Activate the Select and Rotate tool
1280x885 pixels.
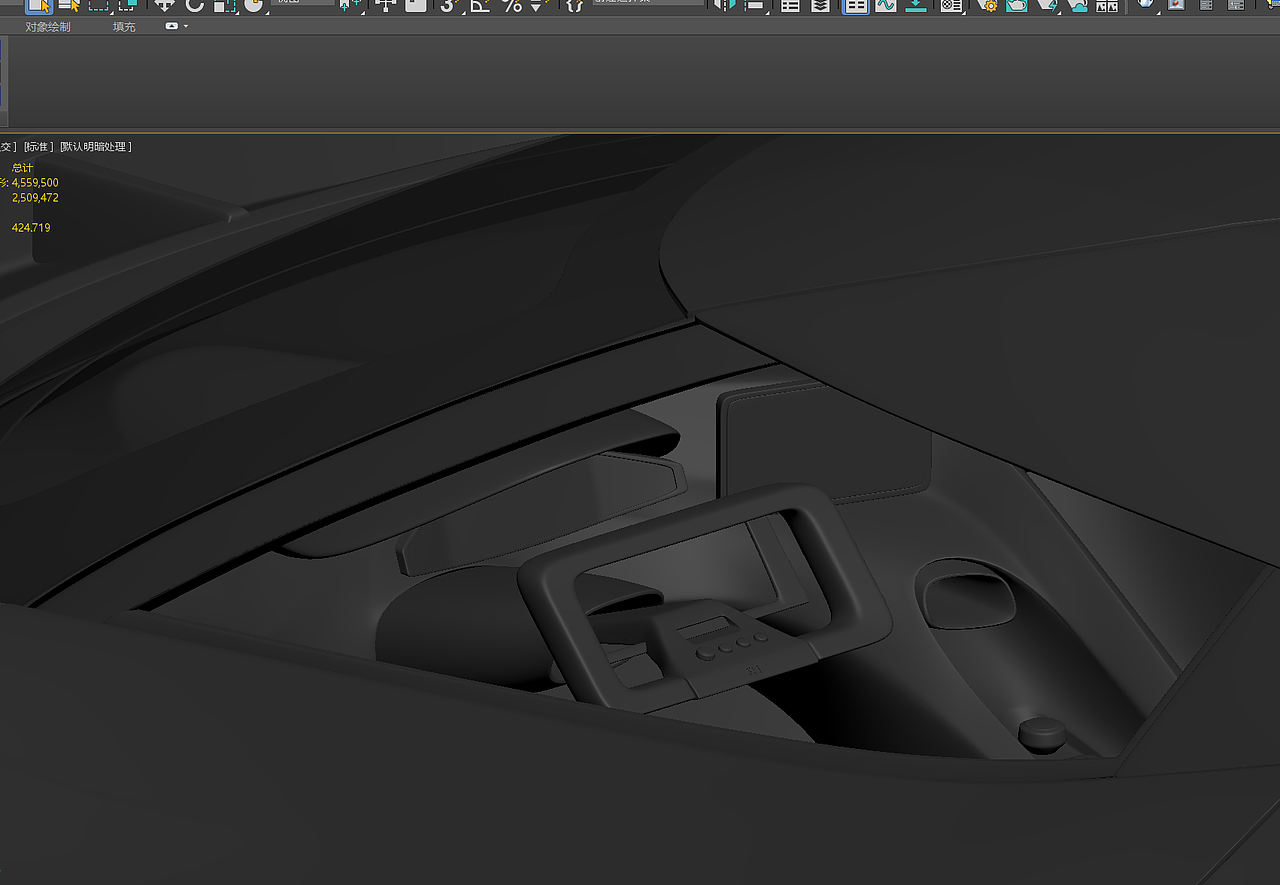point(195,4)
